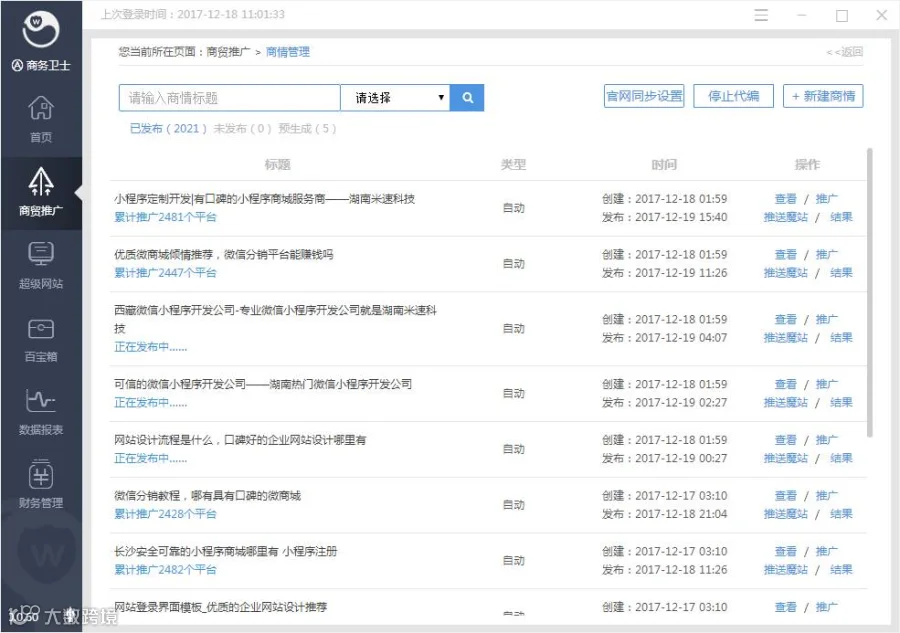Open the hamburger menu icon in title bar
This screenshot has height=633, width=900.
click(x=761, y=15)
